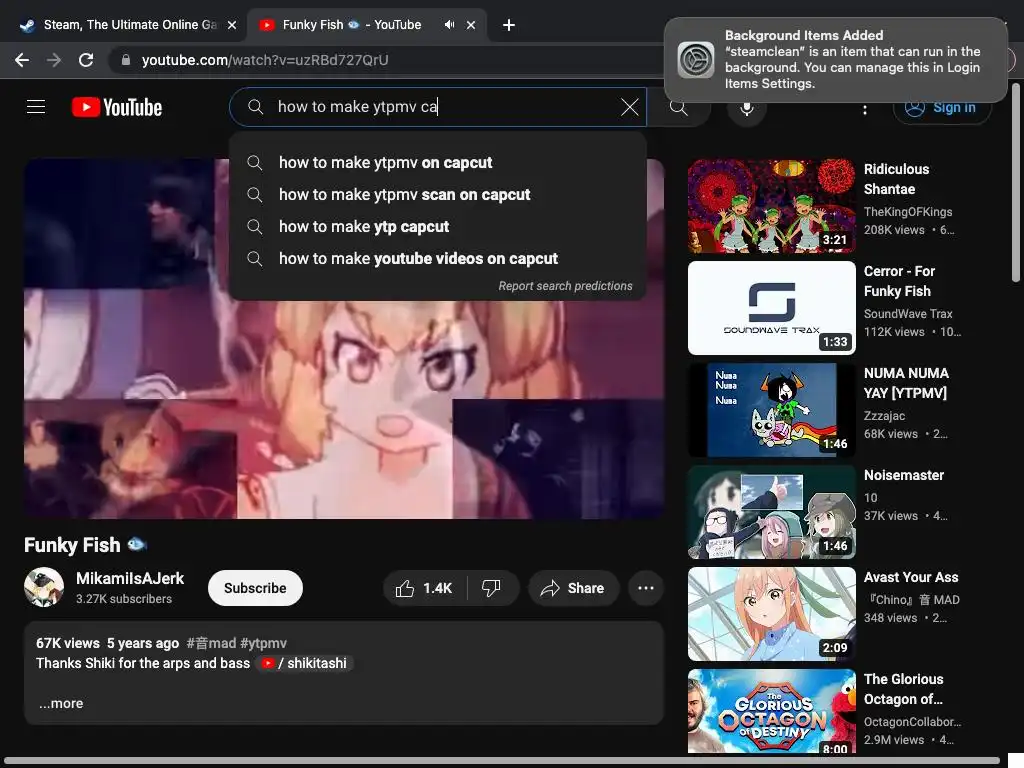This screenshot has width=1024, height=768.
Task: Click the #ytpmv hashtag
Action: 263,643
